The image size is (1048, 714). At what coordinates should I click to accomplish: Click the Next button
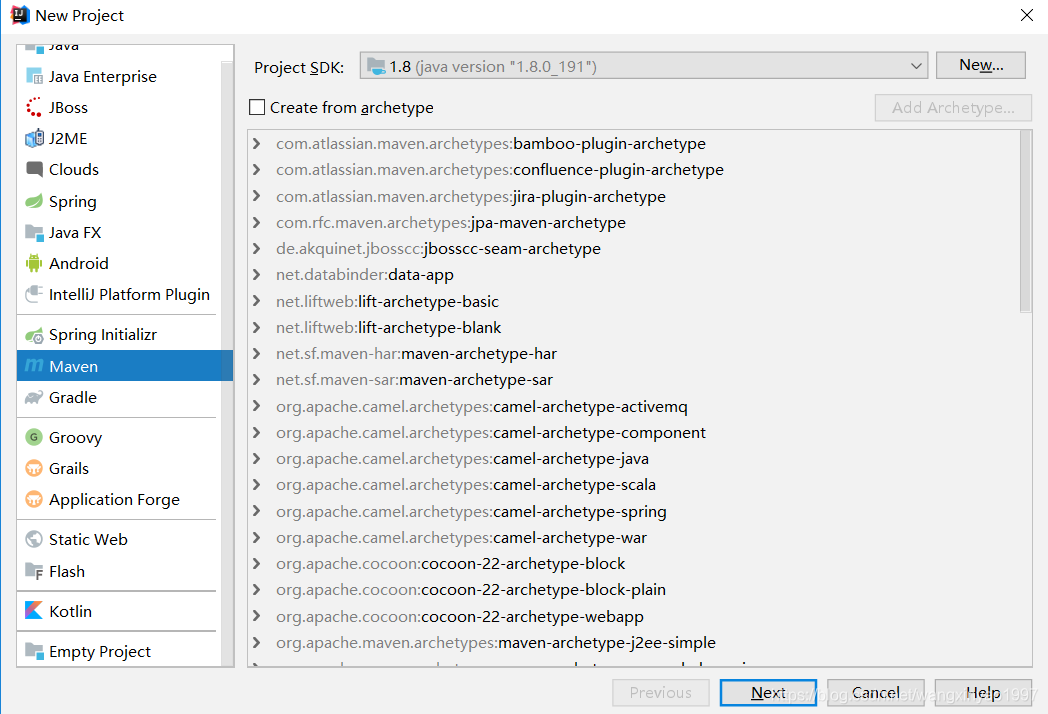(768, 693)
